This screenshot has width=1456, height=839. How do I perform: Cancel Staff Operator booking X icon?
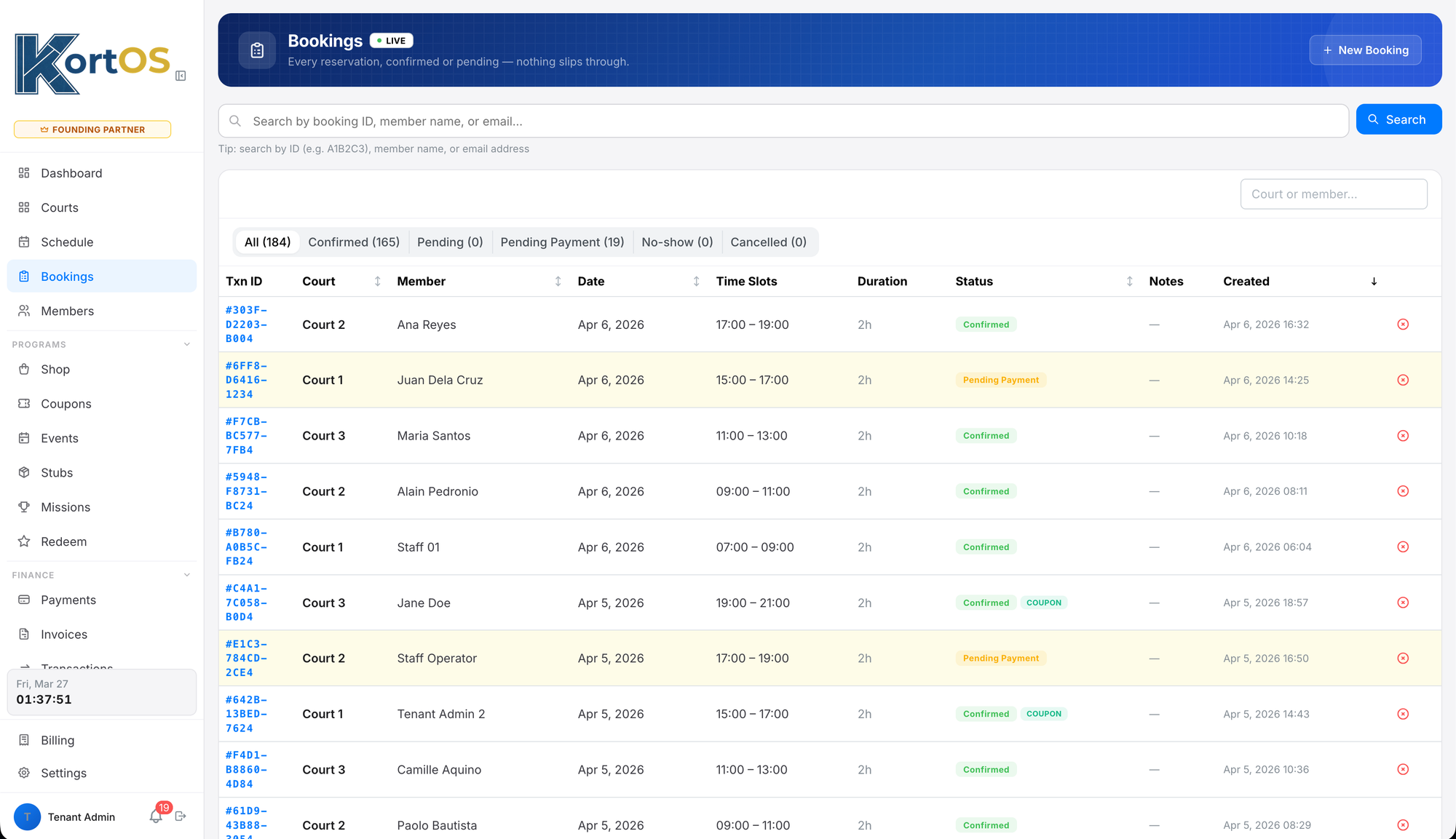[1403, 659]
